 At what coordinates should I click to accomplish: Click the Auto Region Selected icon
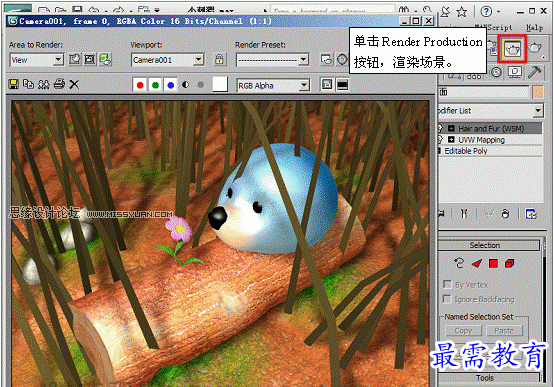tap(90, 59)
